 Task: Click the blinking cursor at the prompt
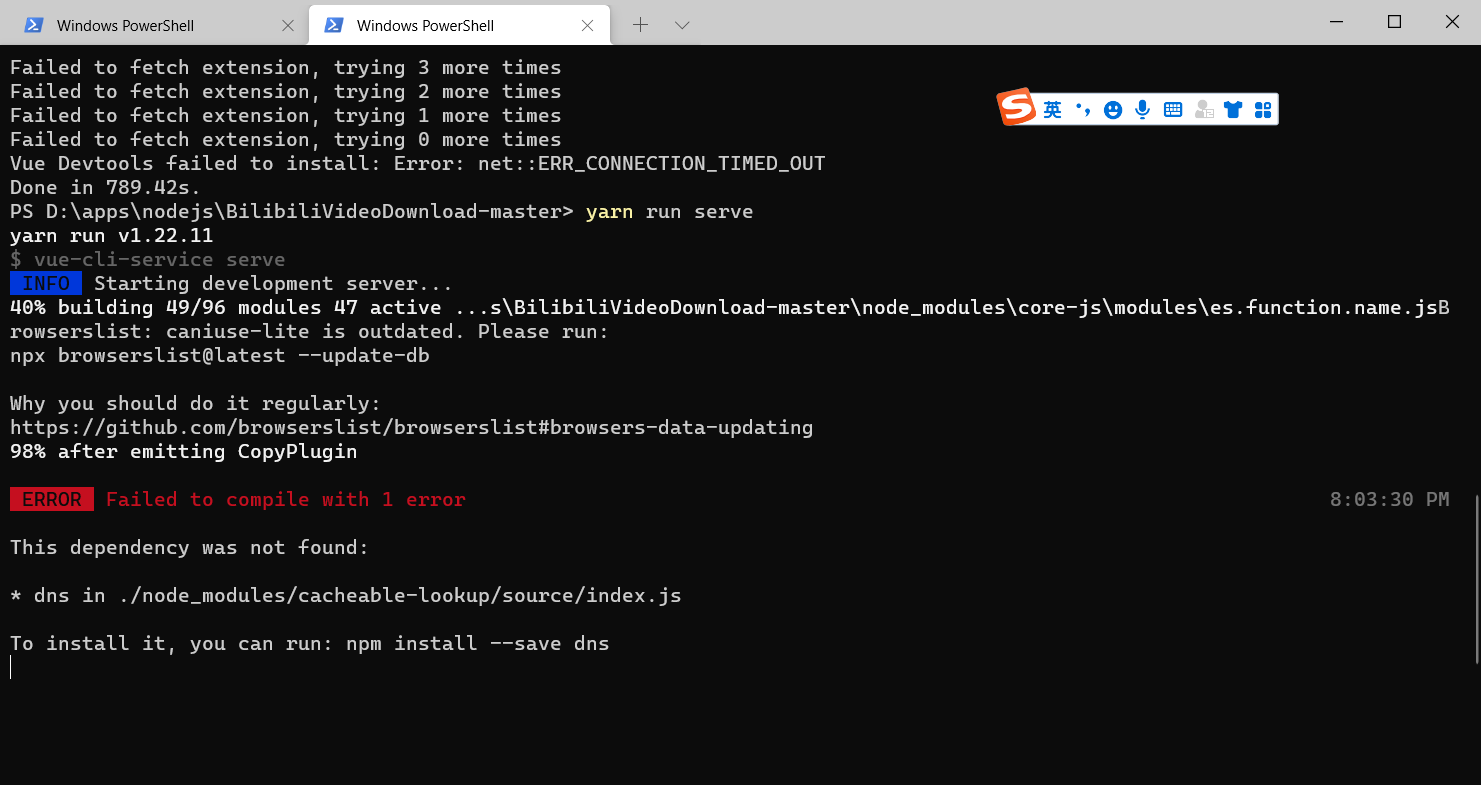11,667
